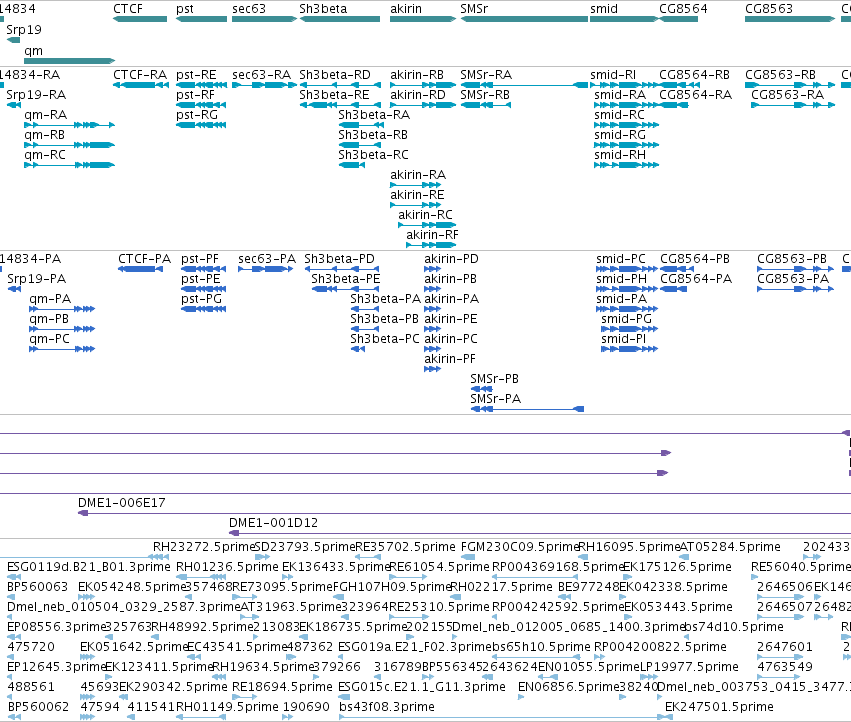Select the CTCF gene glyph
The width and height of the screenshot is (851, 722).
140,19
